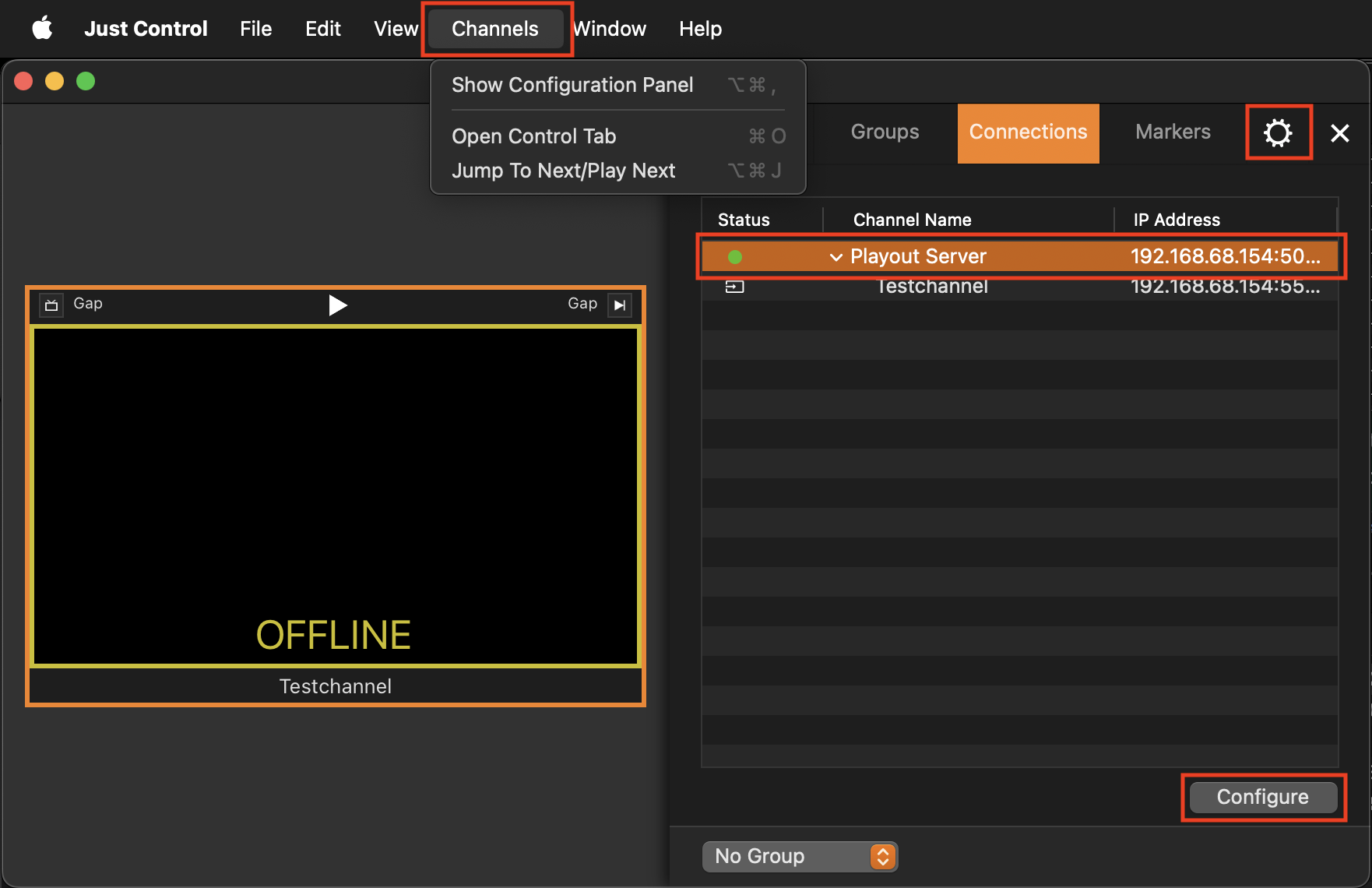Image resolution: width=1372 pixels, height=888 pixels.
Task: Click the Testchannel preview thumbnail
Action: [336, 496]
